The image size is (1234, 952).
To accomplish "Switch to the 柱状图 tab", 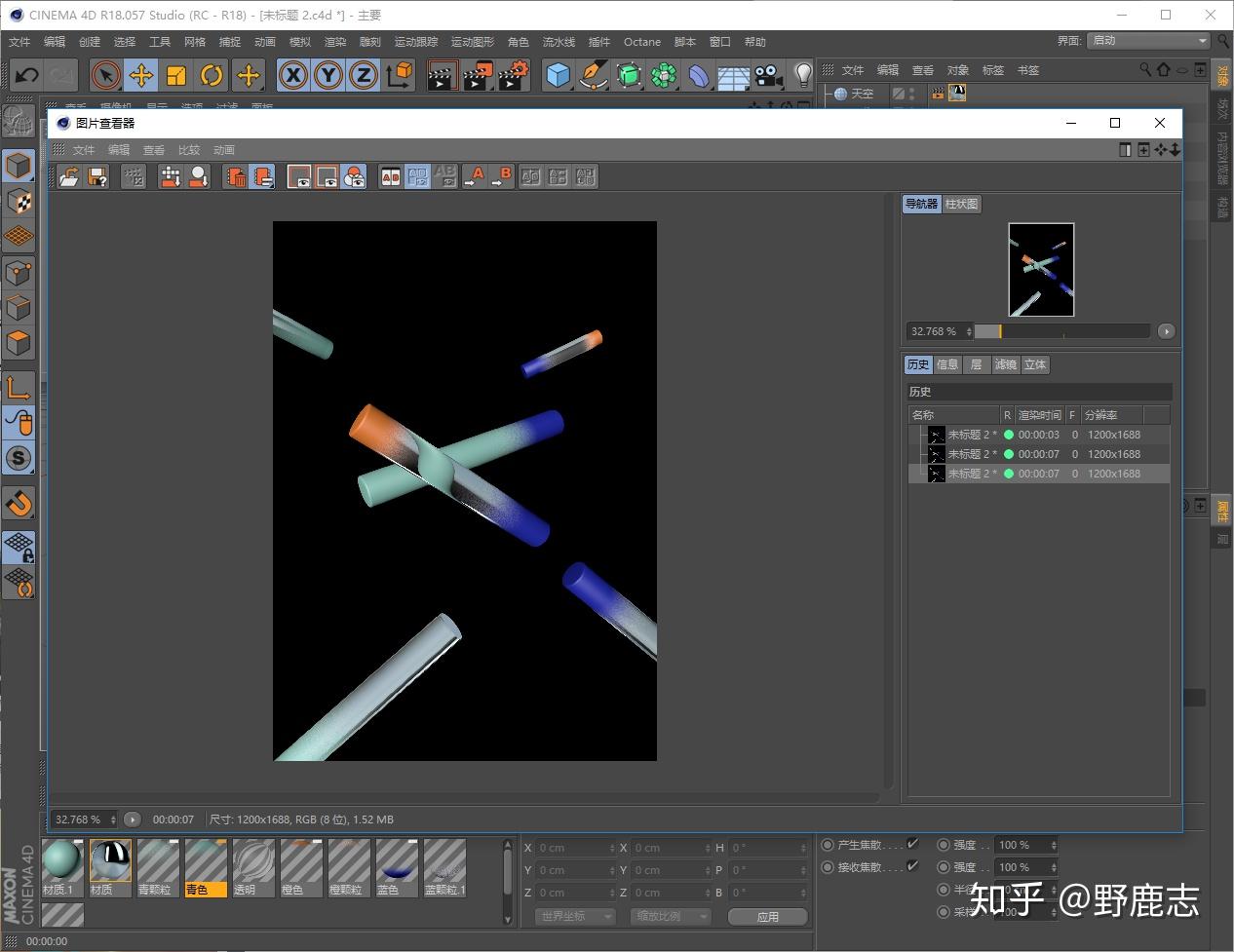I will pos(961,204).
